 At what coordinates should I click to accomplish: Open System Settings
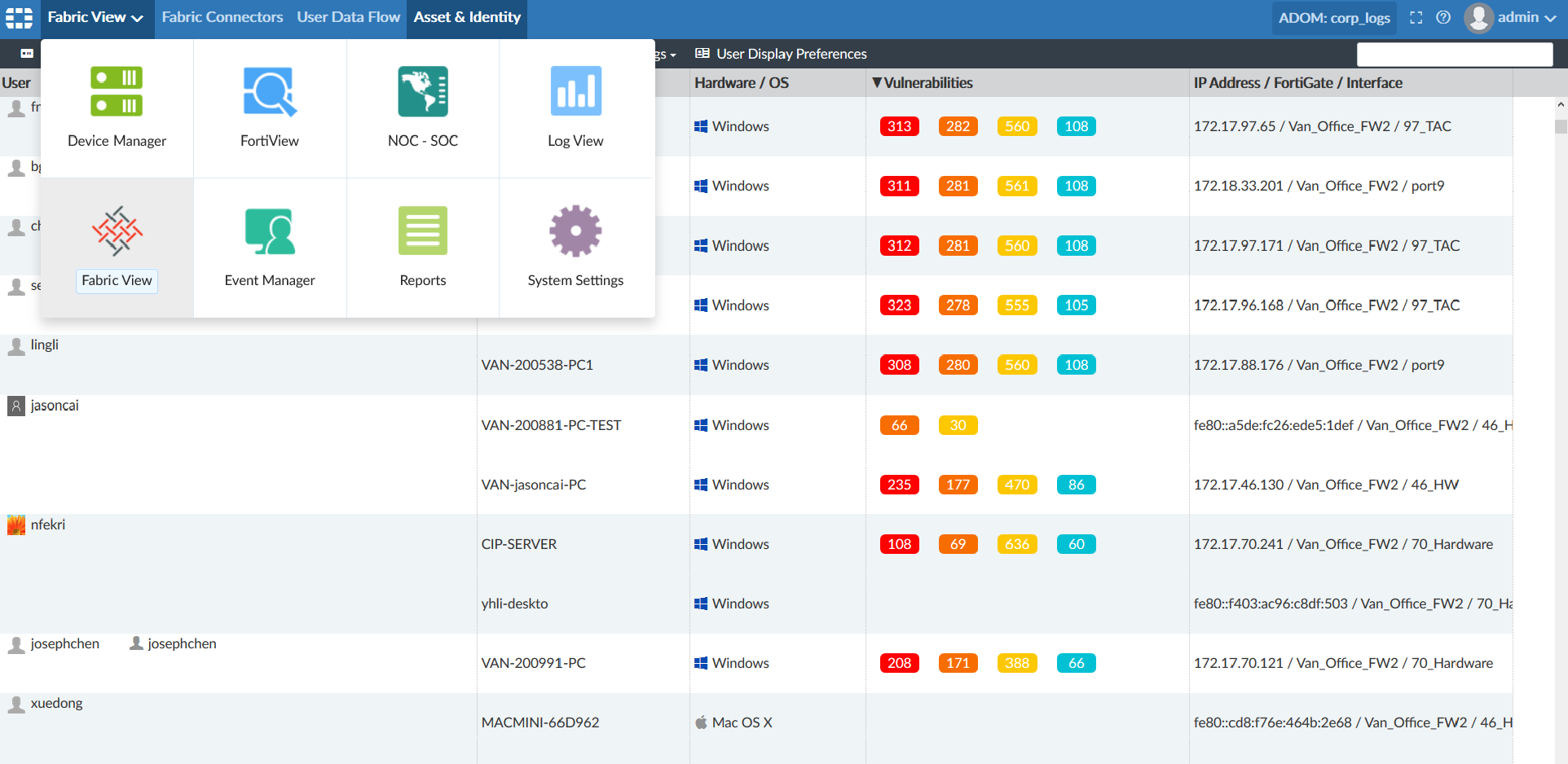tap(575, 246)
